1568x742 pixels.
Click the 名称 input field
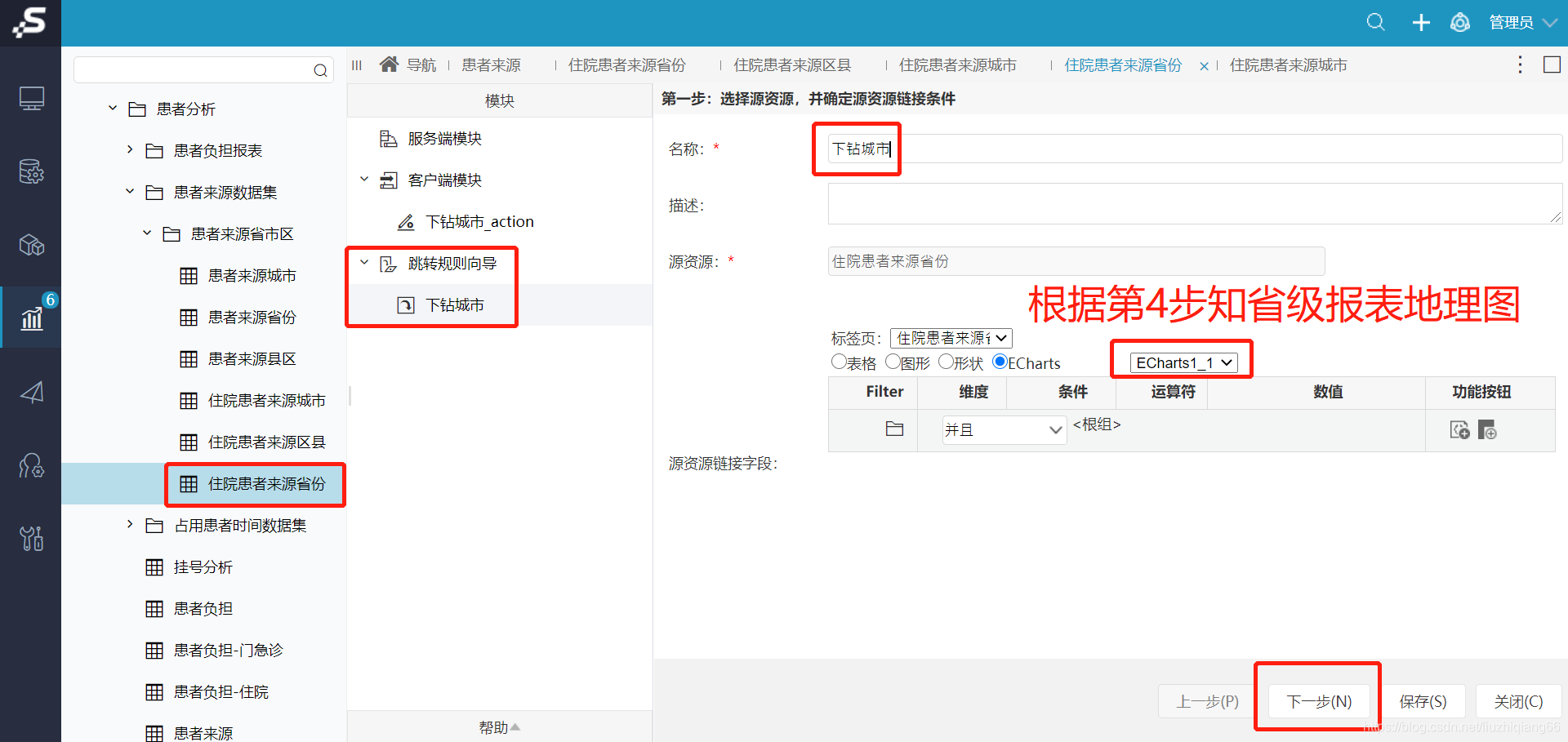tap(1195, 149)
